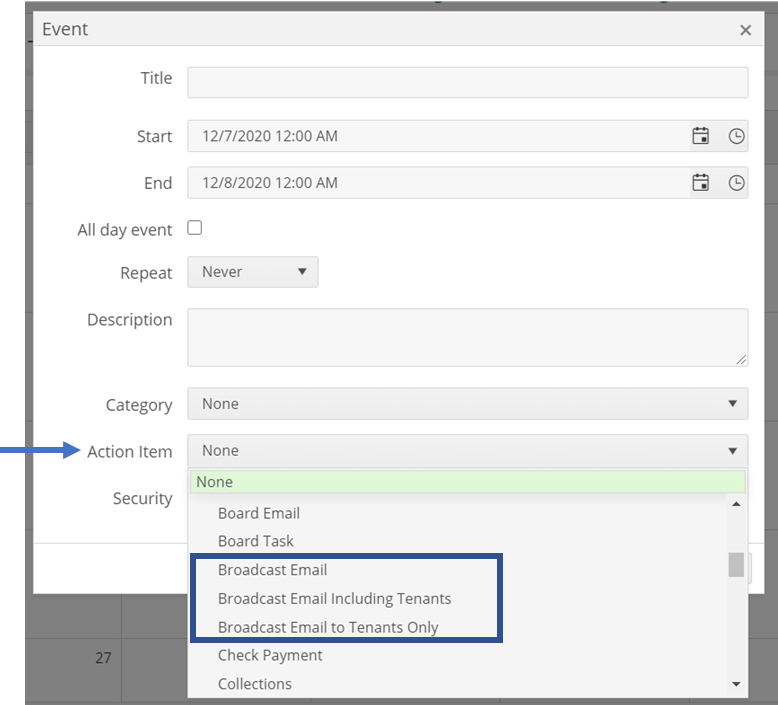Pick Broadcast Email option
778x705 pixels.
(x=272, y=570)
